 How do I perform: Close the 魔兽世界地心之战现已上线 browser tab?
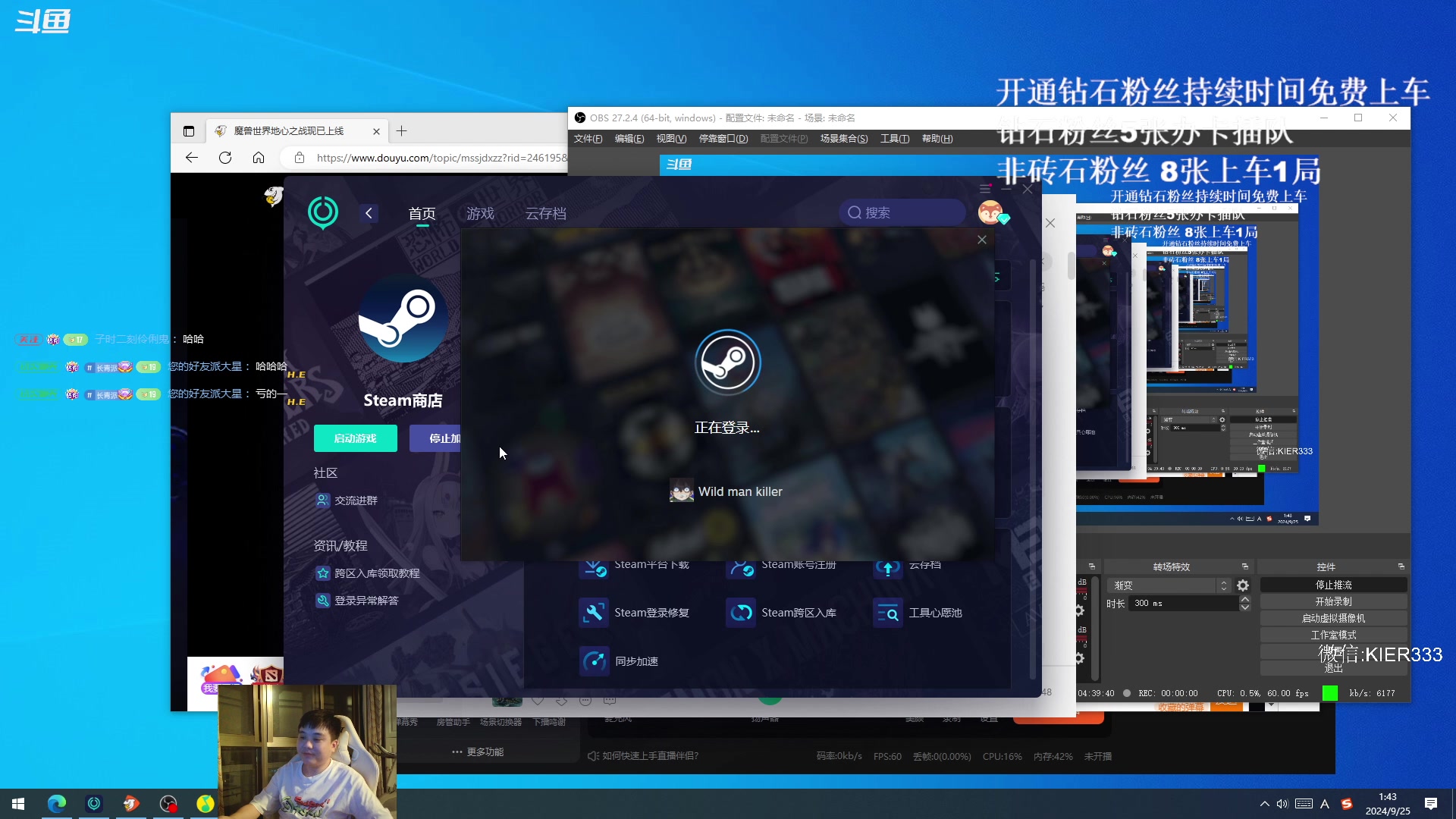376,131
